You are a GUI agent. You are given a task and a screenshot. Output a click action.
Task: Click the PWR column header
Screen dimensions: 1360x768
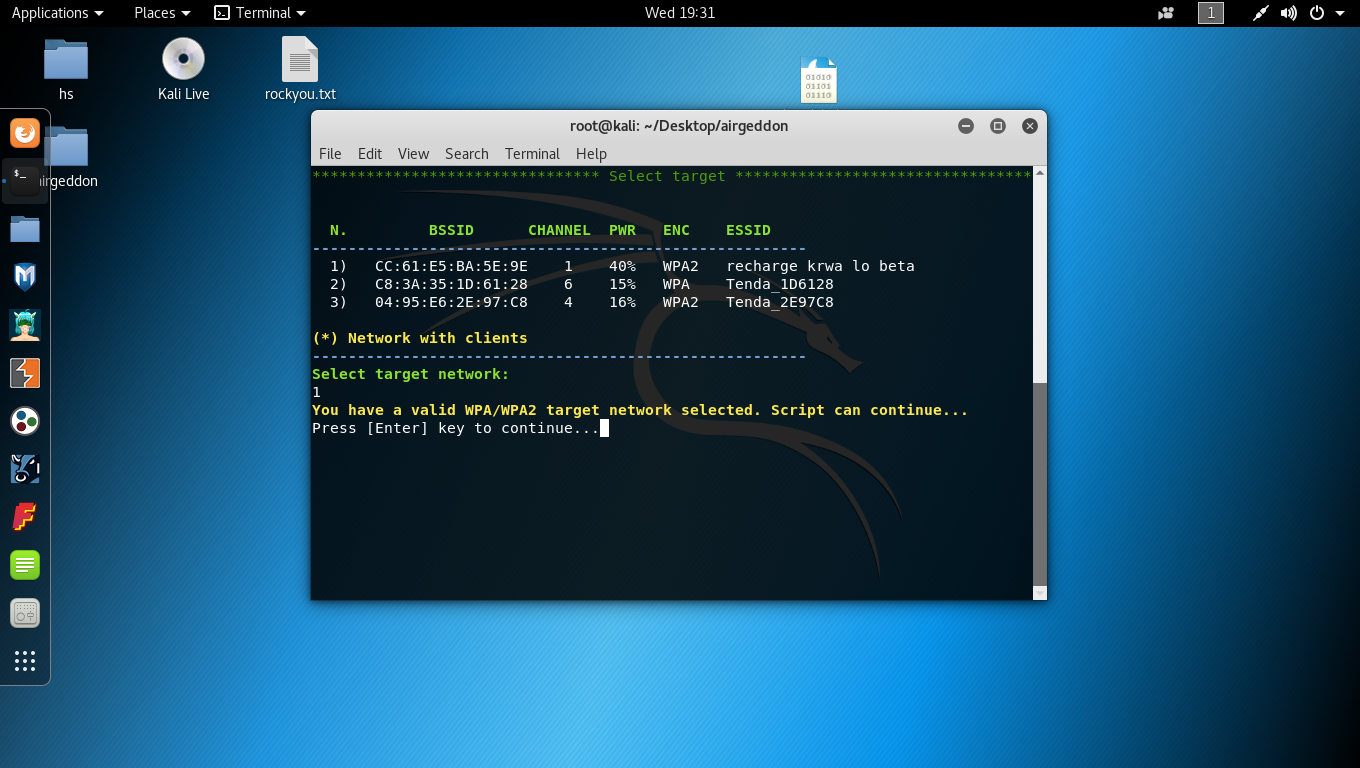coord(622,230)
